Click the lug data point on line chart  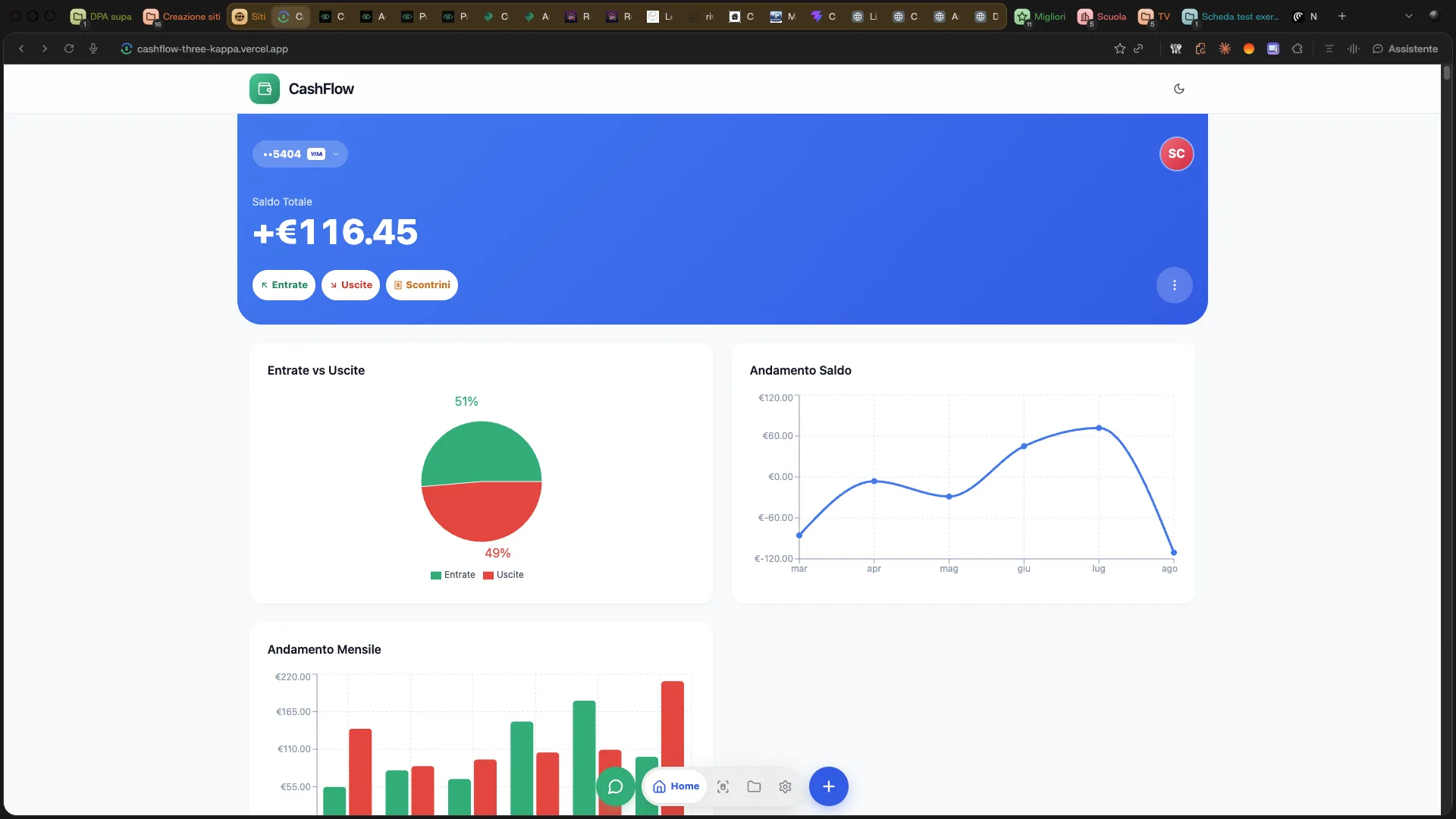click(1099, 428)
